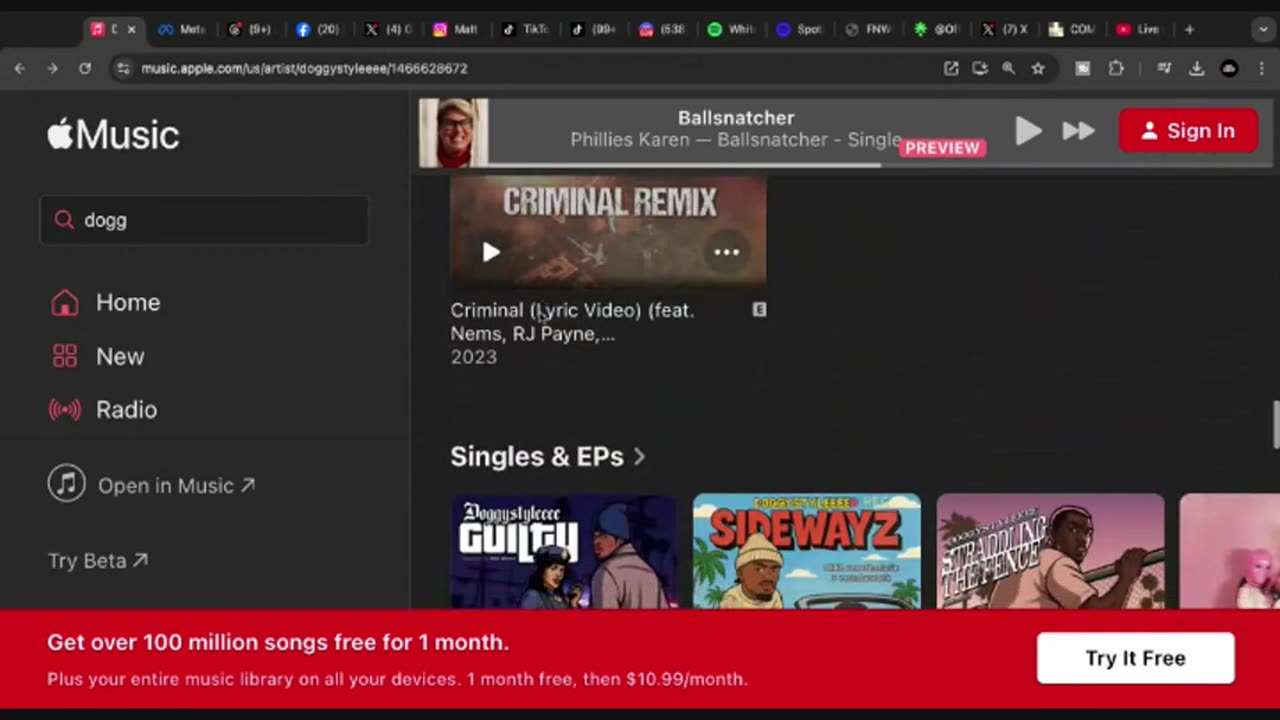The width and height of the screenshot is (1280, 720).
Task: Open the Guilty single cover
Action: pos(564,552)
